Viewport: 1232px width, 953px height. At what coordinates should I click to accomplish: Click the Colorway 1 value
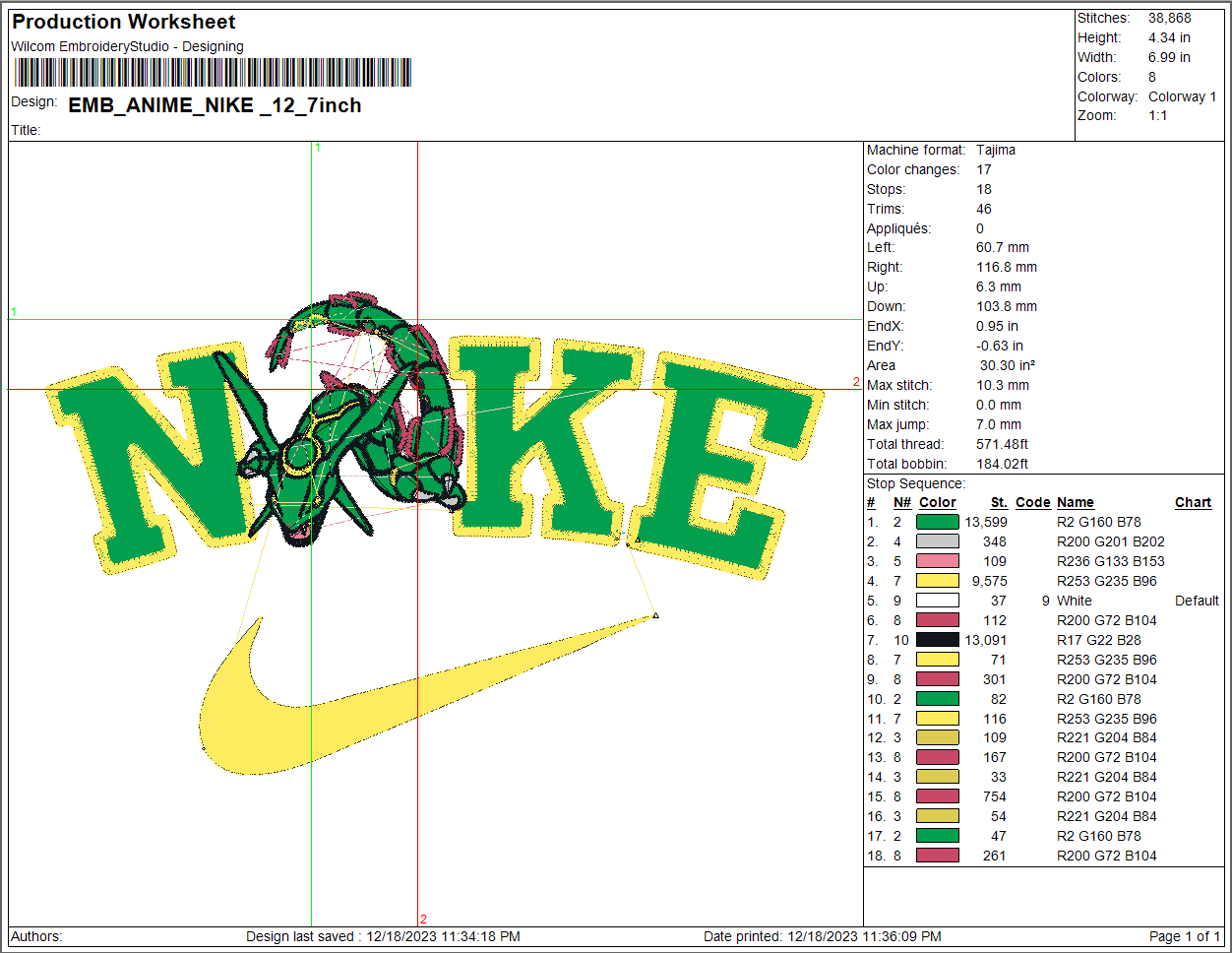1182,96
